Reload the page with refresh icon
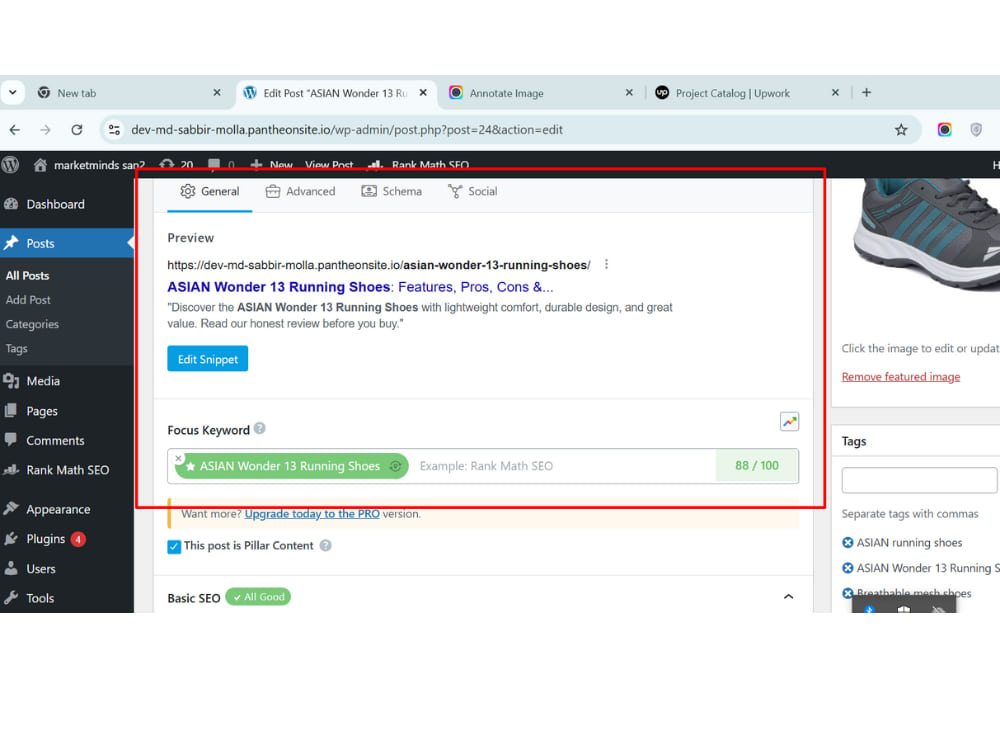Screen dimensions: 1000x750 (77, 129)
